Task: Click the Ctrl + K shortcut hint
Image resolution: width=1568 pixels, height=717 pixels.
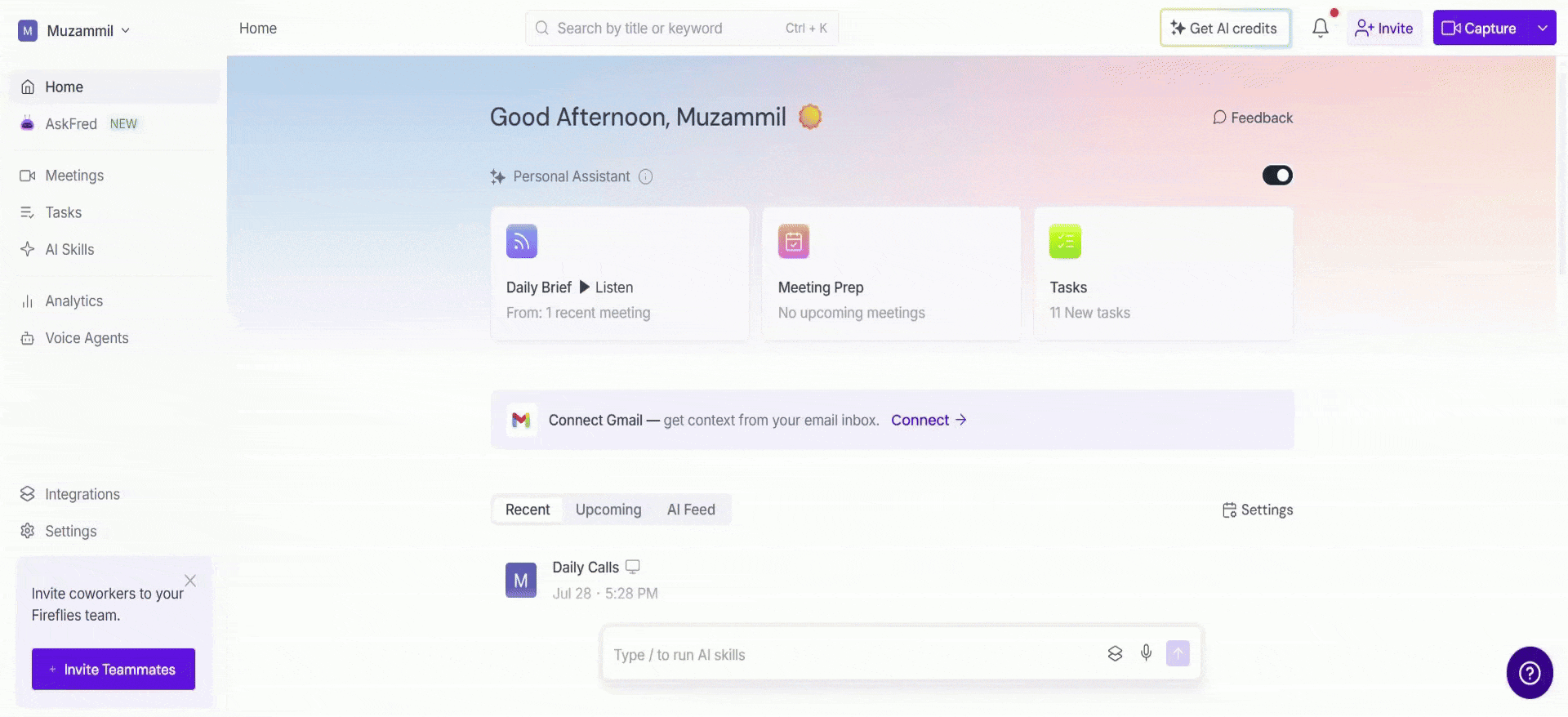Action: (x=806, y=28)
